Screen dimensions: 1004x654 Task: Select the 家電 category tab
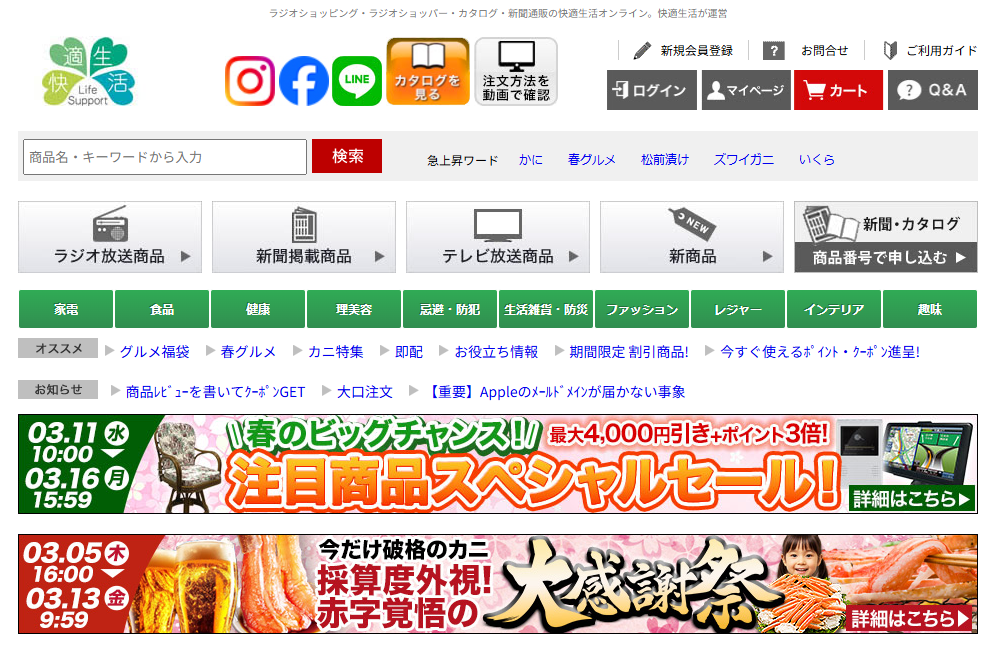[66, 310]
